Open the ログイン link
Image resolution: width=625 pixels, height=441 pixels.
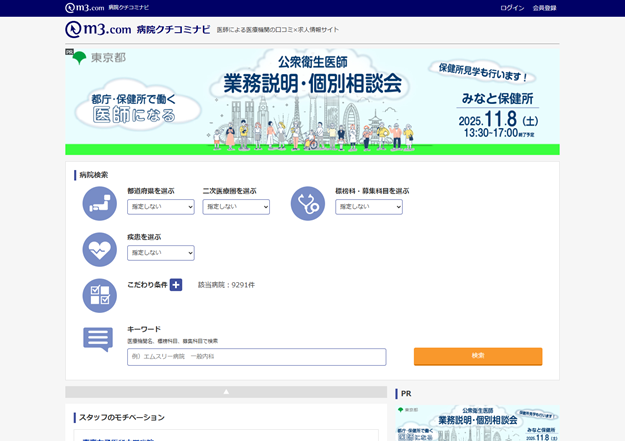[512, 8]
